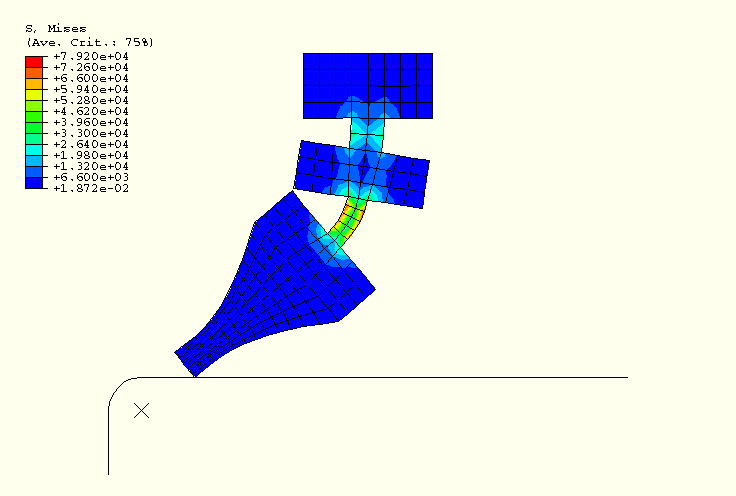Viewport: 736px width, 496px height.
Task: Click the legend value +5.940e+04
Action: point(91,89)
